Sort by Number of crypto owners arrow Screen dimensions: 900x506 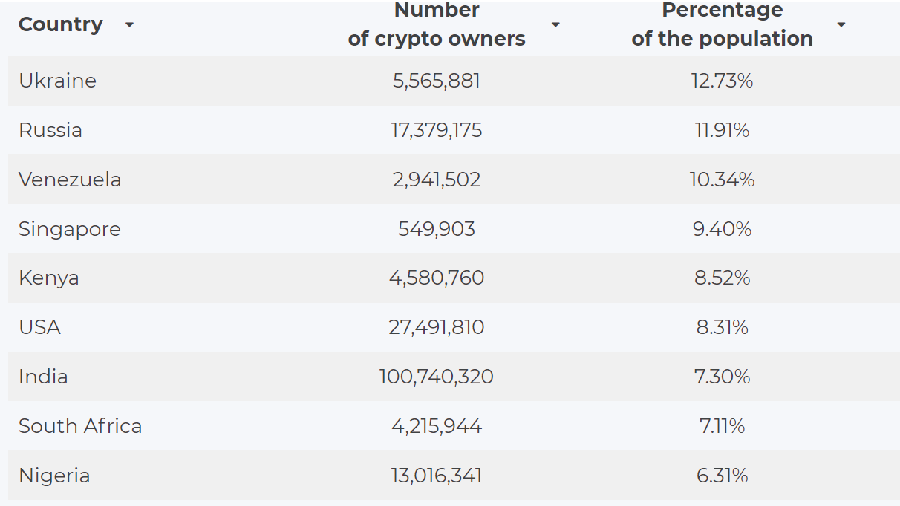[556, 25]
